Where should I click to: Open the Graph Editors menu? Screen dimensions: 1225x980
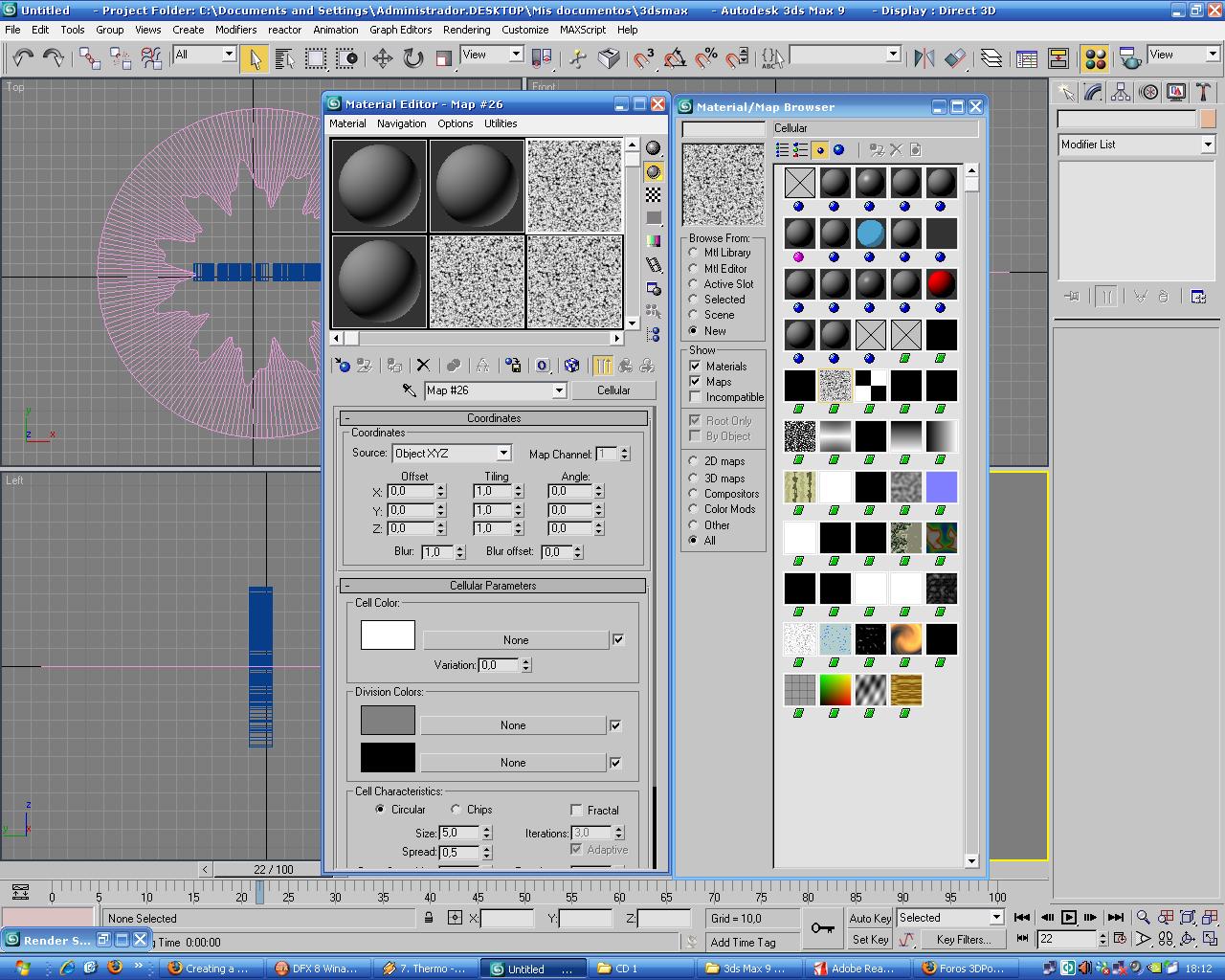click(x=401, y=30)
